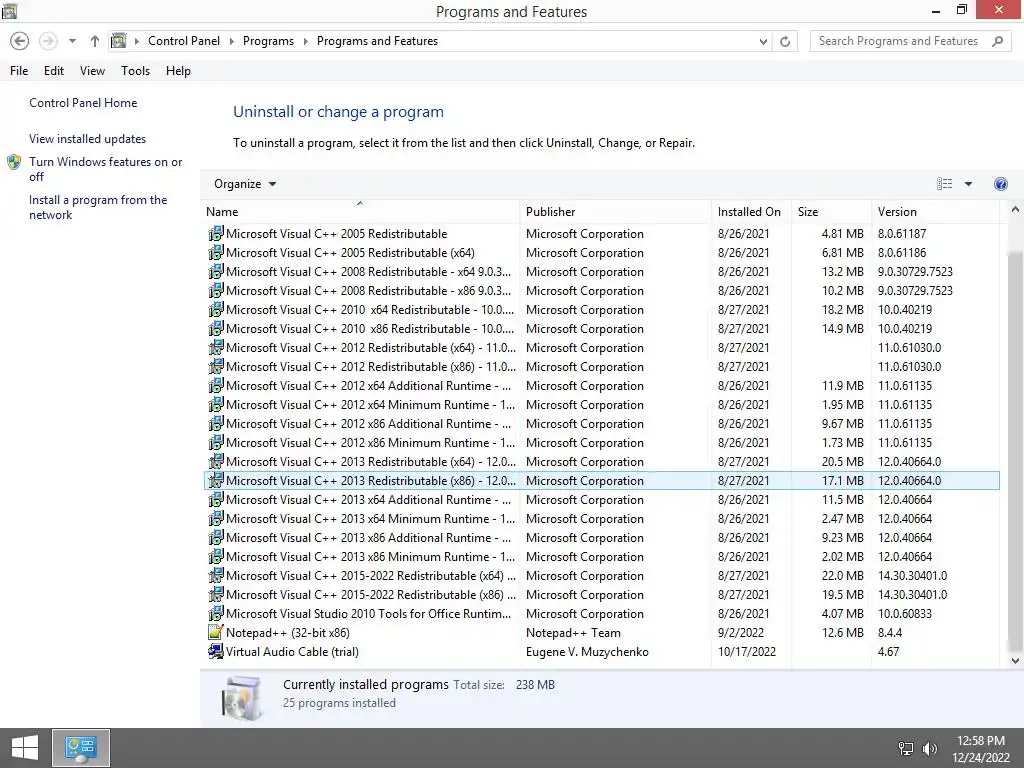Viewport: 1024px width, 768px height.
Task: Select Visual C++ 2012 x64 Minimum Runtime entry
Action: [601, 404]
